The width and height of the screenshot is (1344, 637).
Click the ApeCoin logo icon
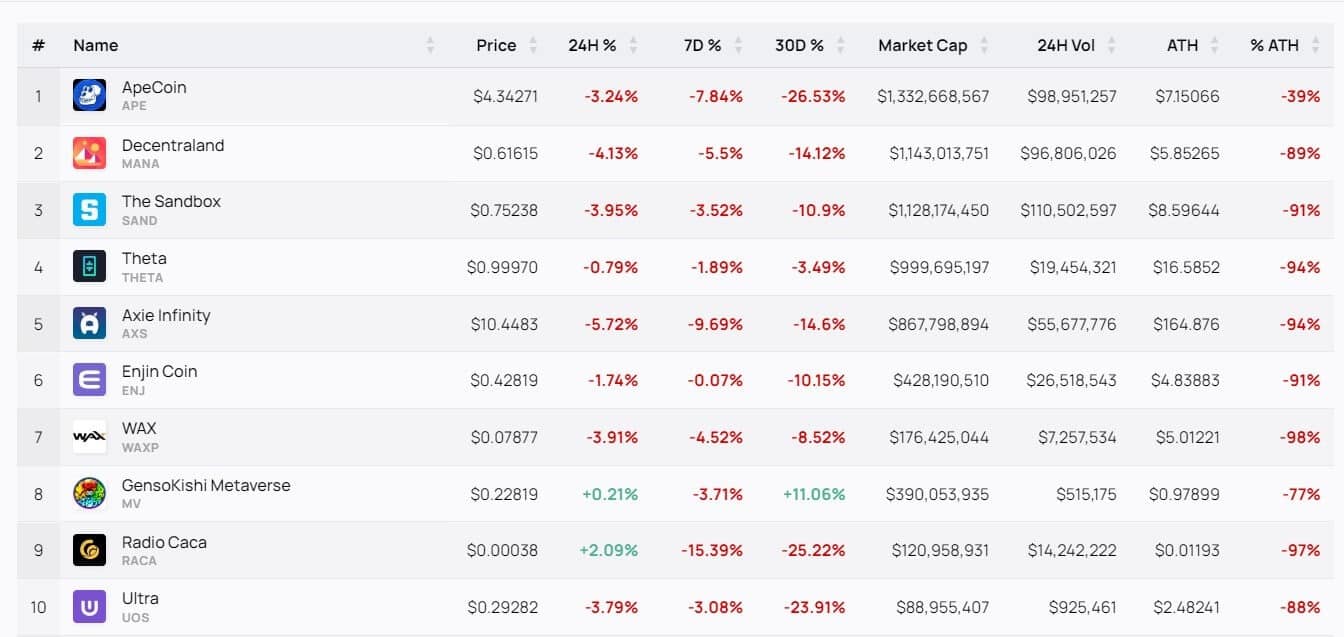[89, 96]
